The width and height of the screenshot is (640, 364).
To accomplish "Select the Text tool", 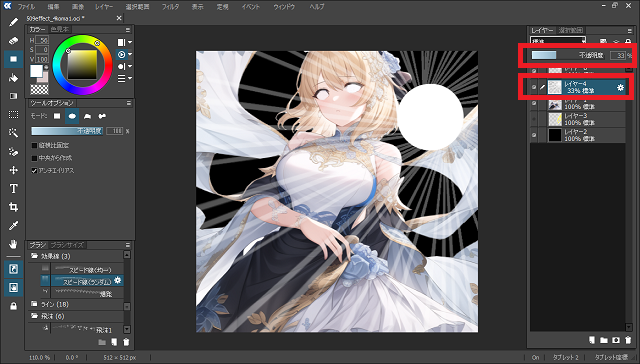I will 13,189.
